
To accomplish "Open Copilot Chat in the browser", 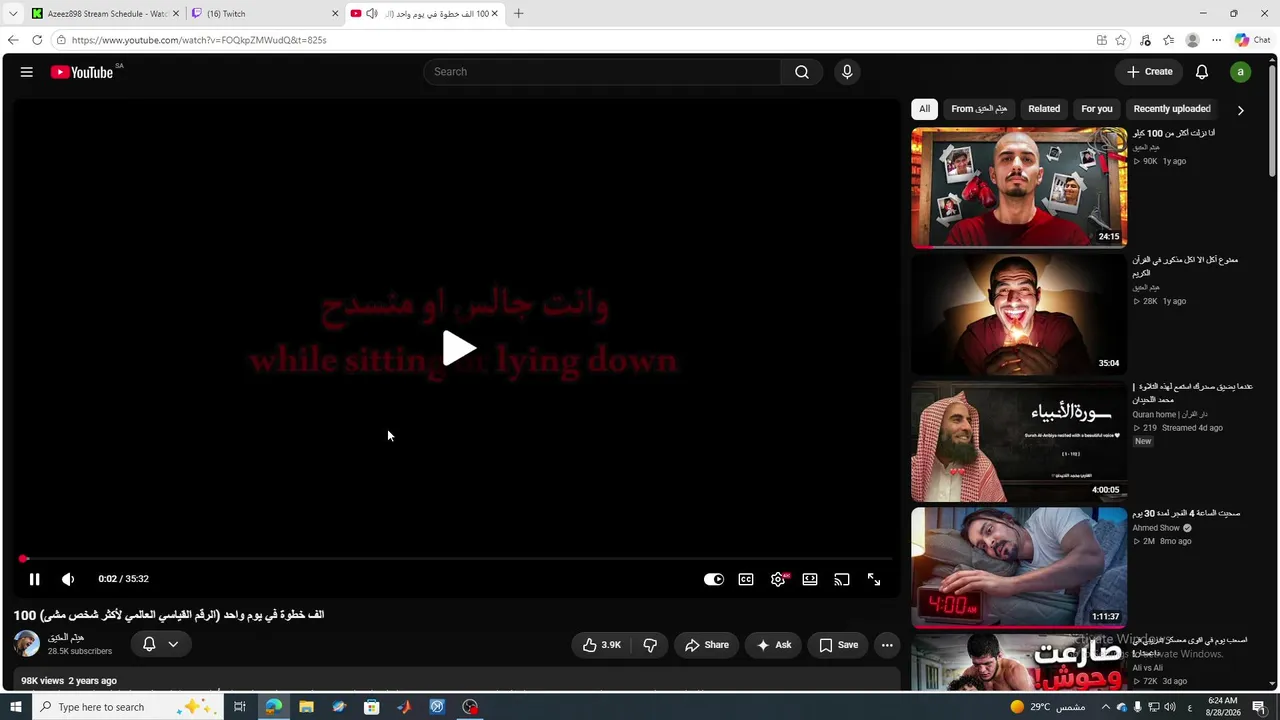I will [x=1252, y=40].
